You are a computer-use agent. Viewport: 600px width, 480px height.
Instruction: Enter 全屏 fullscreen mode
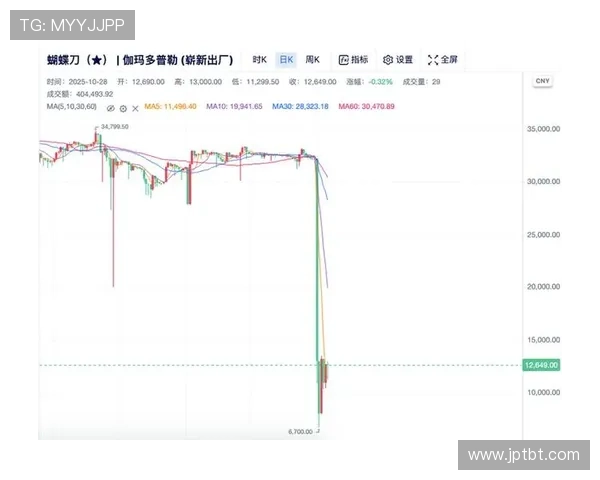[x=443, y=60]
